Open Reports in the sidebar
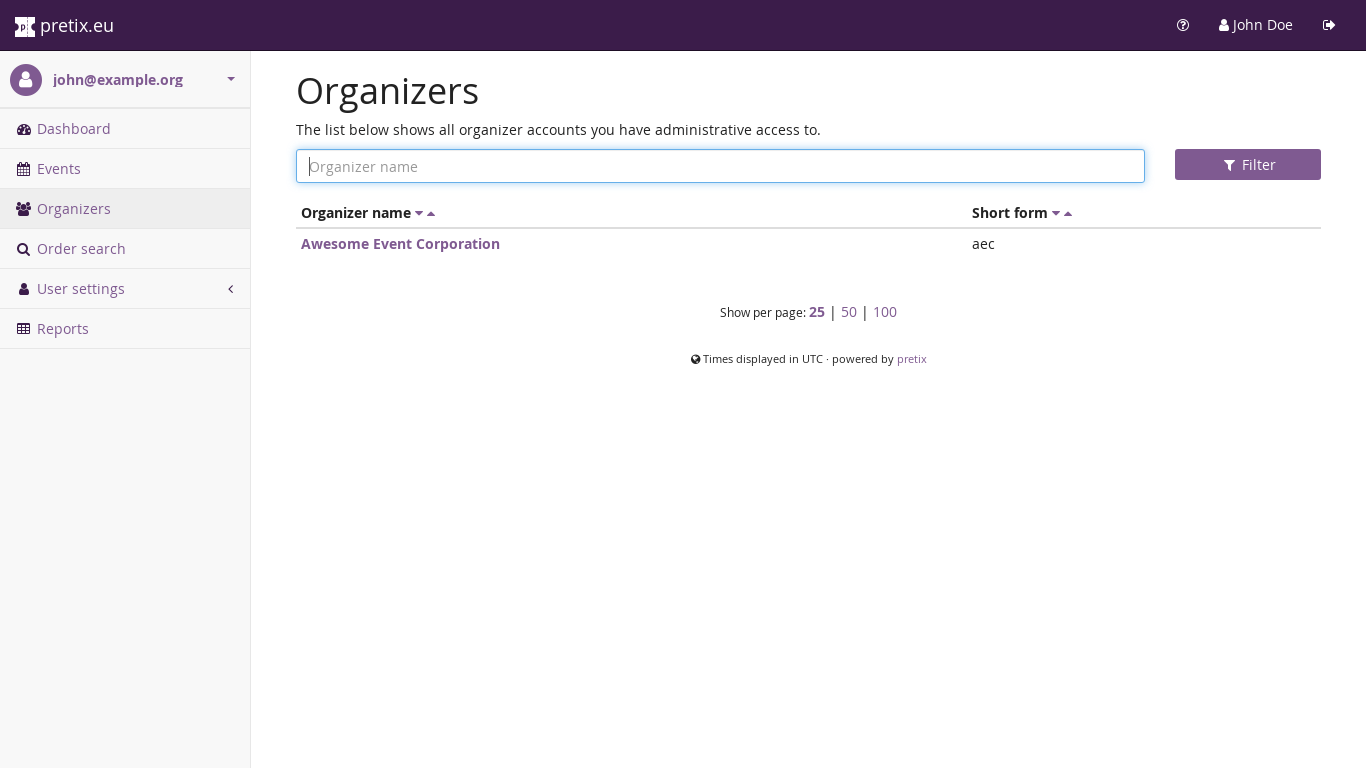The width and height of the screenshot is (1366, 768). pos(62,329)
